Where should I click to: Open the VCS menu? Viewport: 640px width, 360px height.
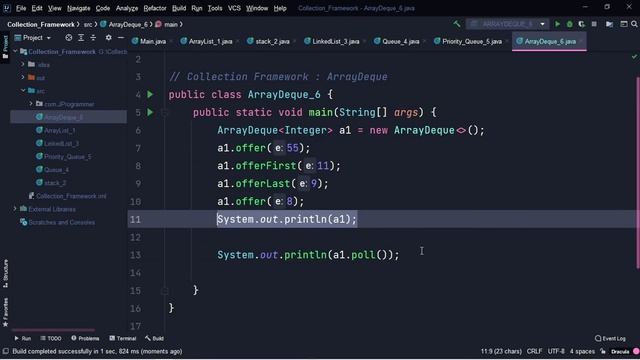coord(234,8)
